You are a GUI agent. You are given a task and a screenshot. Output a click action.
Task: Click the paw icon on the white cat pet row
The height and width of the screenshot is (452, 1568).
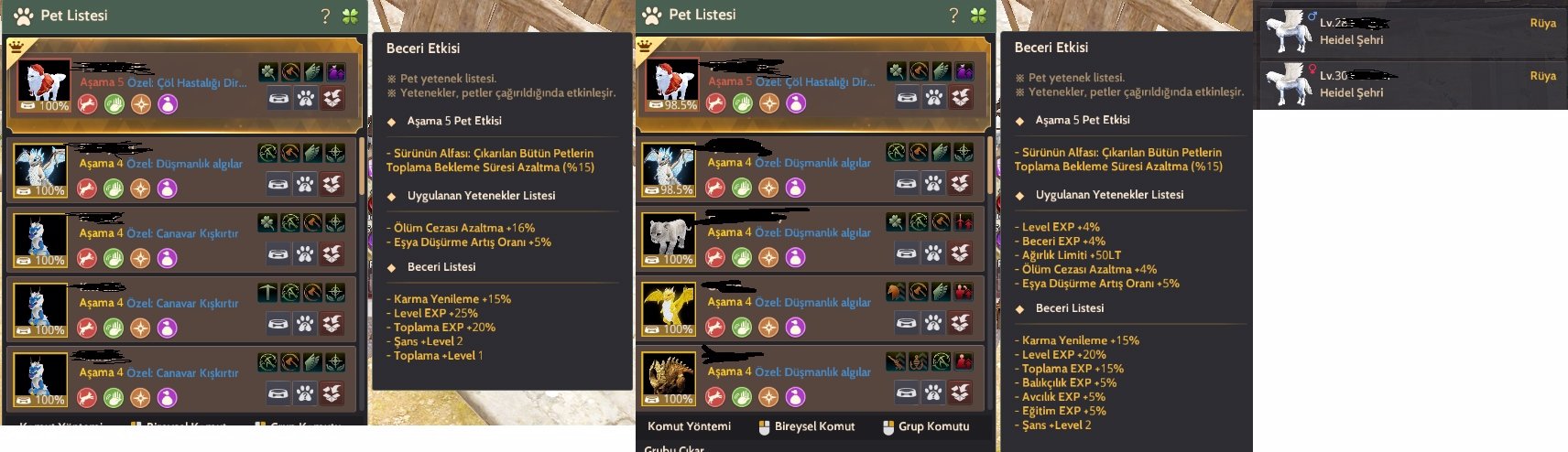[x=932, y=253]
